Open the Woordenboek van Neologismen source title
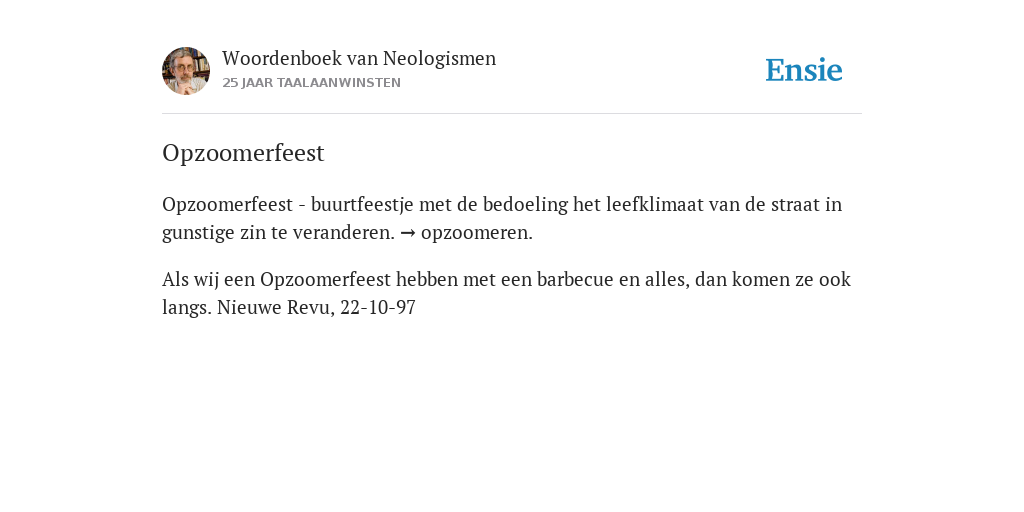The height and width of the screenshot is (512, 1024). [x=359, y=58]
